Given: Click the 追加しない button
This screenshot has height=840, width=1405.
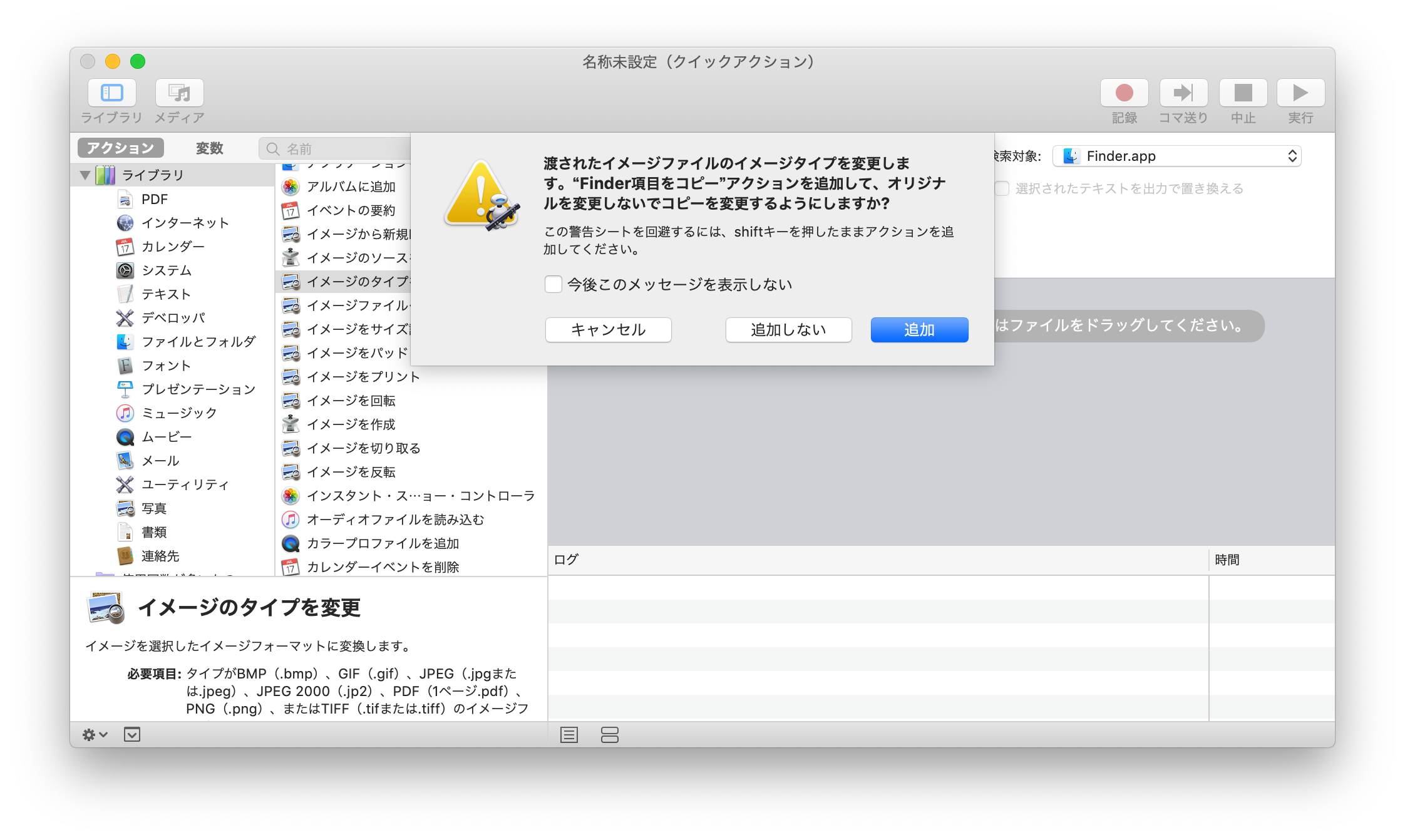Looking at the screenshot, I should [x=788, y=330].
